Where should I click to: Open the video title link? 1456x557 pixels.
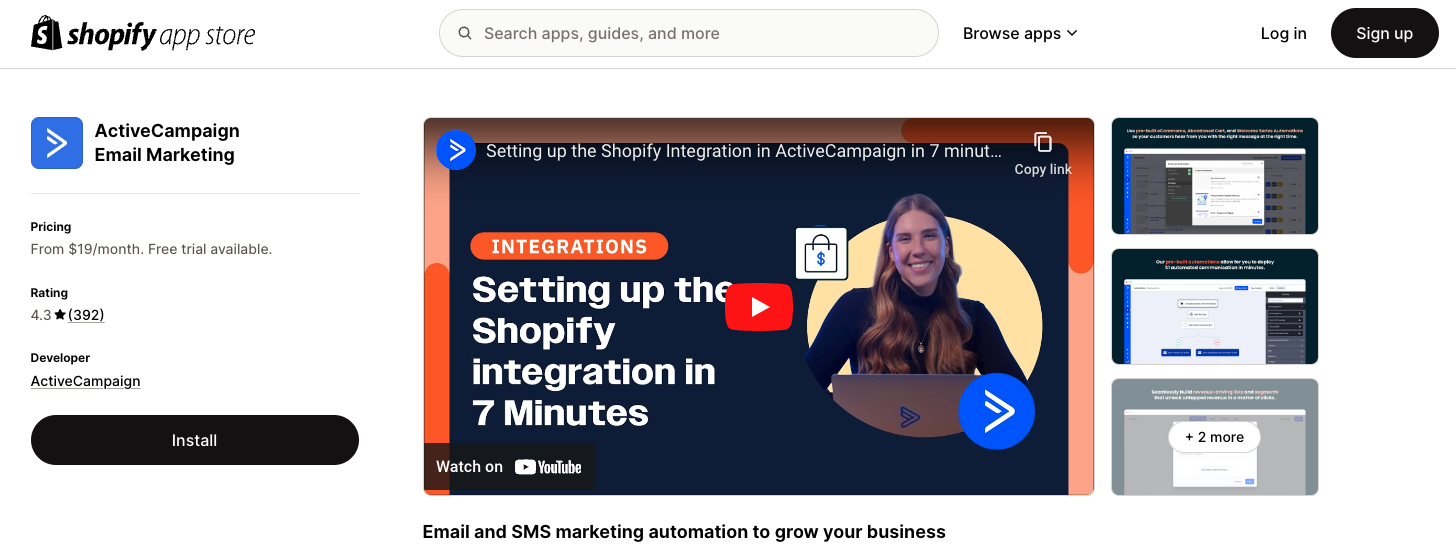743,151
